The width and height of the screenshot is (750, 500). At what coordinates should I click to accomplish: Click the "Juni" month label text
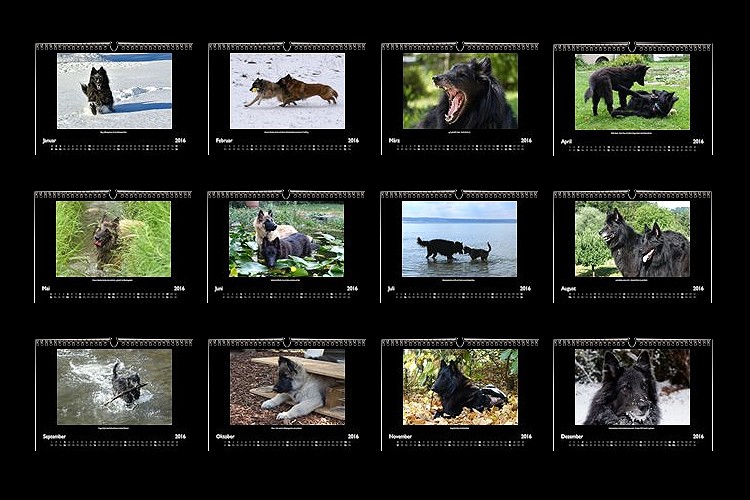[x=220, y=288]
